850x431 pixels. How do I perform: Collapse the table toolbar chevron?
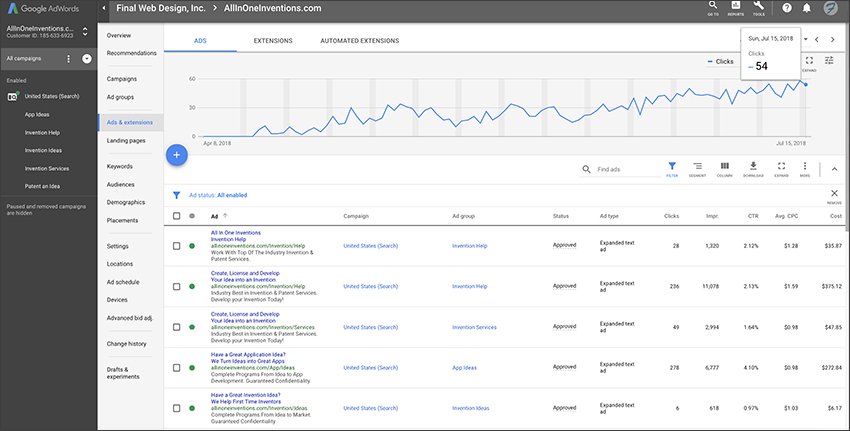[x=834, y=169]
